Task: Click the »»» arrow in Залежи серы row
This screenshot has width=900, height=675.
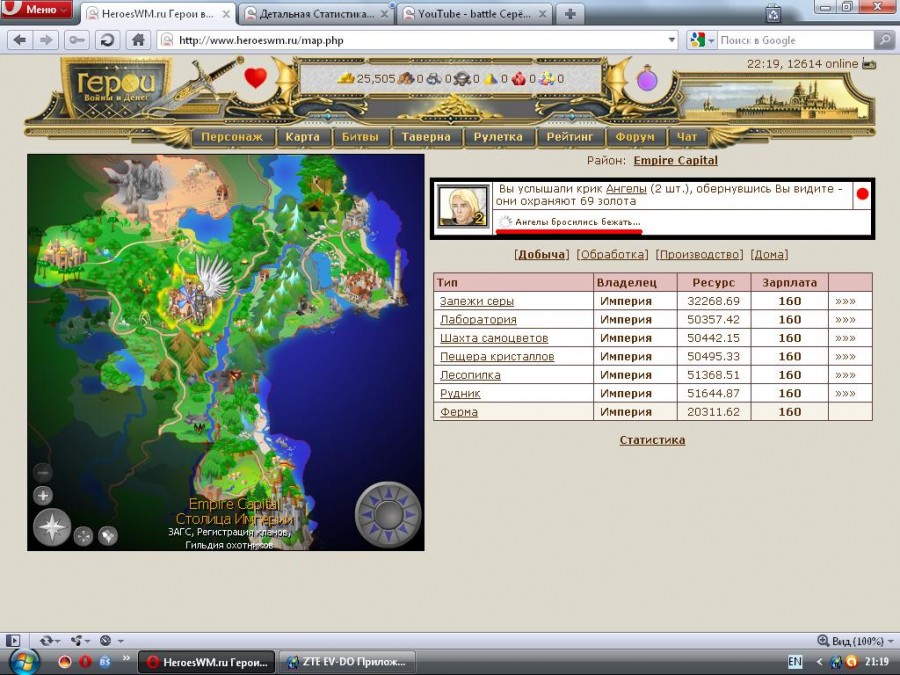Action: coord(845,301)
